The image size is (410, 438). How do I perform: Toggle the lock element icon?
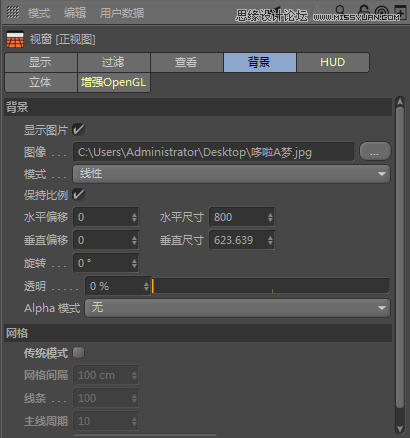[x=364, y=11]
